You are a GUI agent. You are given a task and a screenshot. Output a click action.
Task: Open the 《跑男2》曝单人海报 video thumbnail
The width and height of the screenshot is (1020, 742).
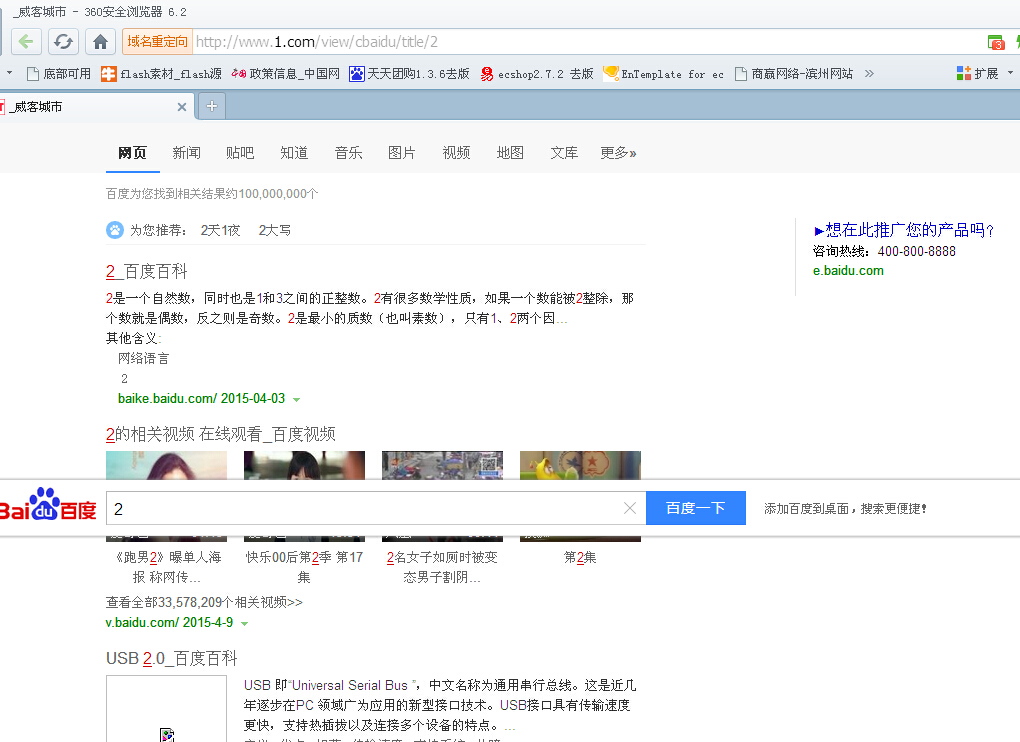[x=167, y=465]
